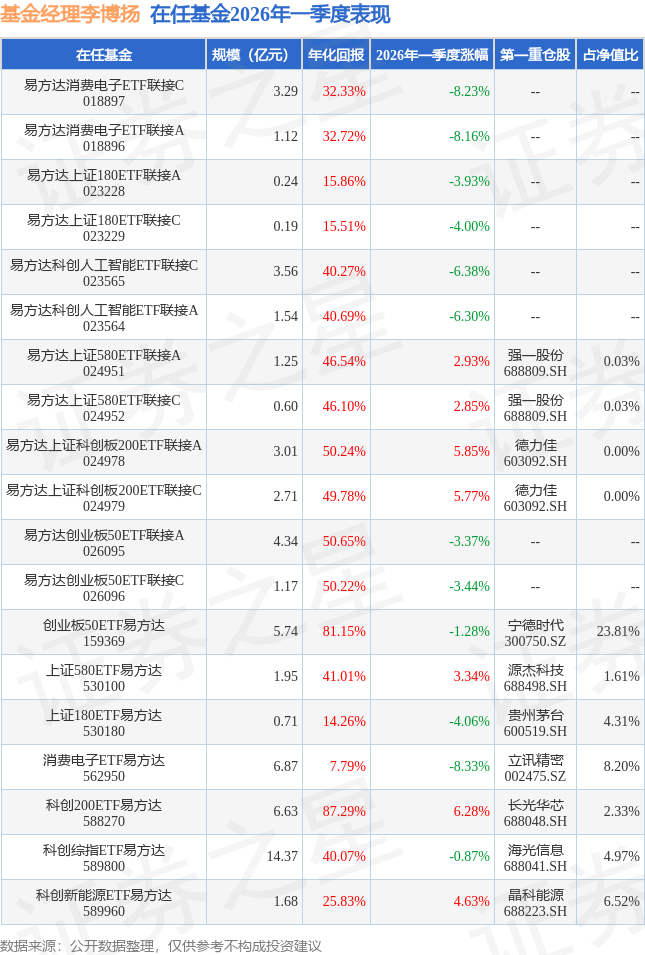The width and height of the screenshot is (645, 955).
Task: Open fund 创业板50ETF易方达 159369
Action: (x=104, y=632)
